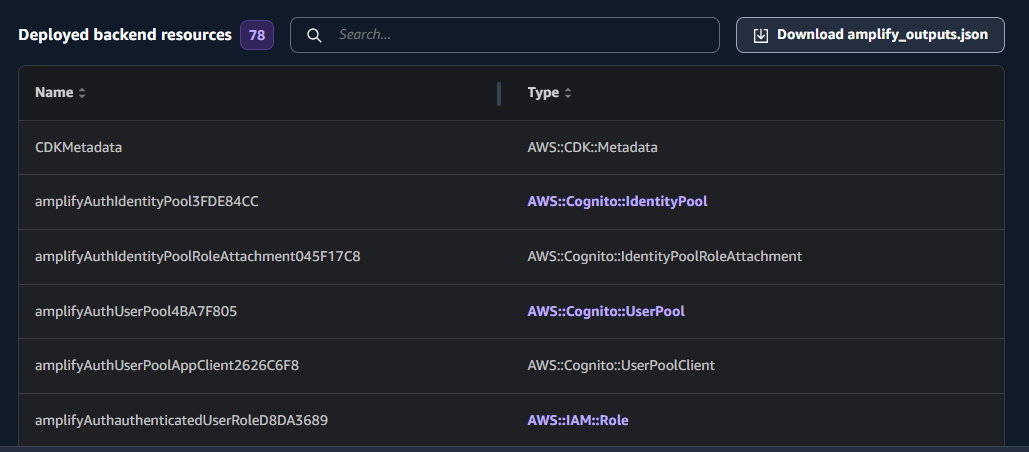Select amplifyAuthUserPool4BA7F805 name
Viewport: 1029px width, 452px height.
tap(136, 312)
